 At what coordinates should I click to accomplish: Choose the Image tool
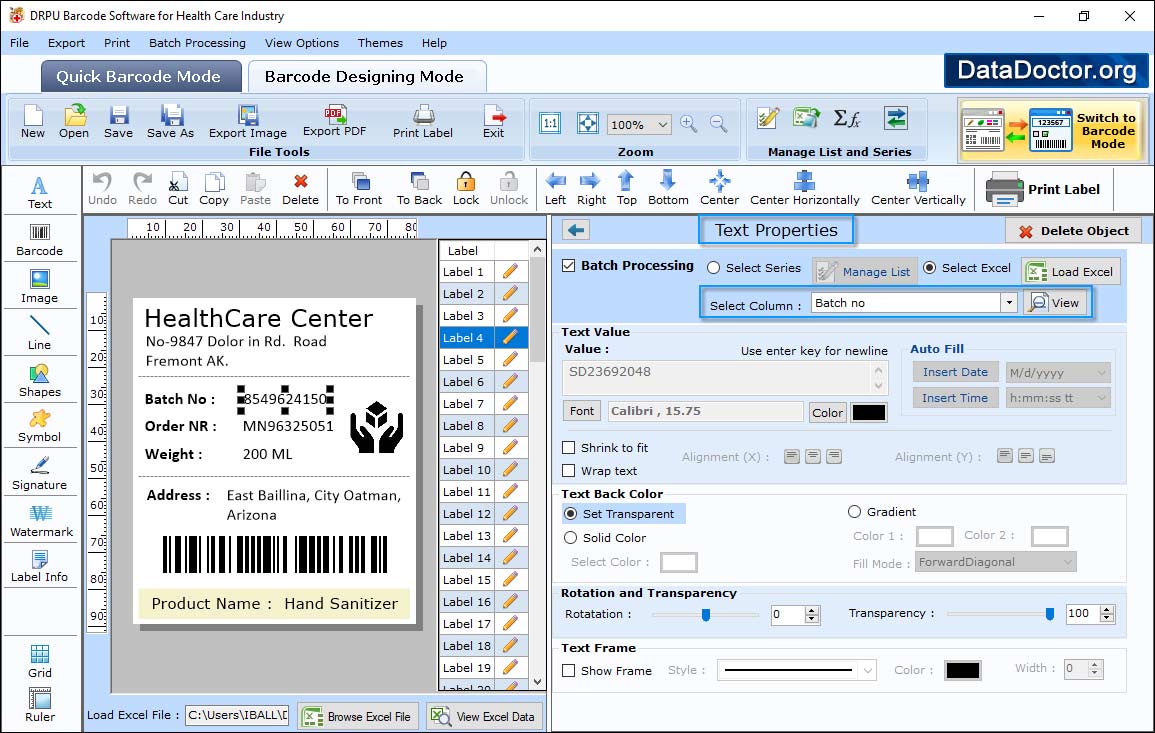[x=40, y=287]
